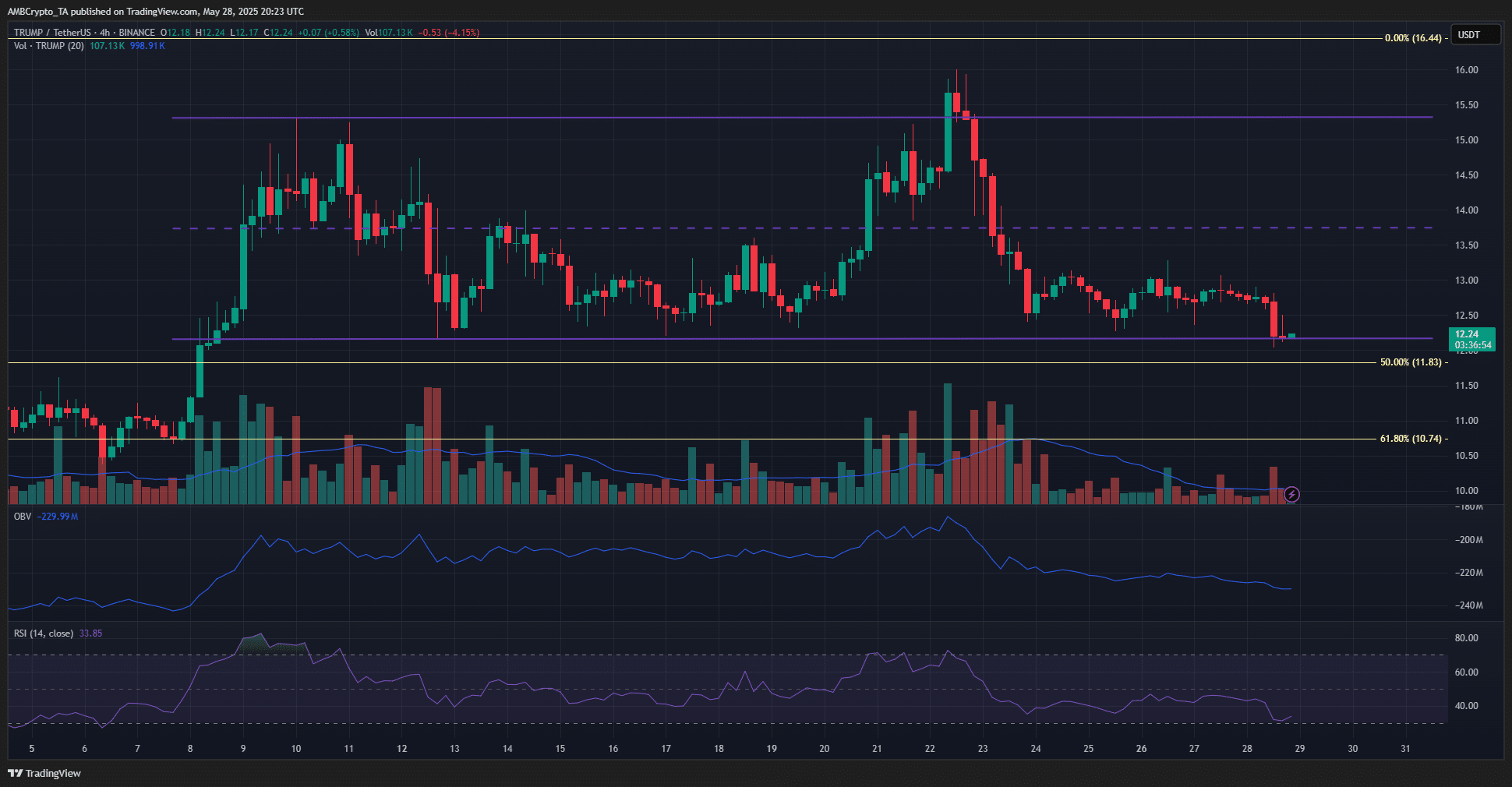Click the 998.91K volume MA value
Image resolution: width=1512 pixels, height=787 pixels.
(147, 46)
